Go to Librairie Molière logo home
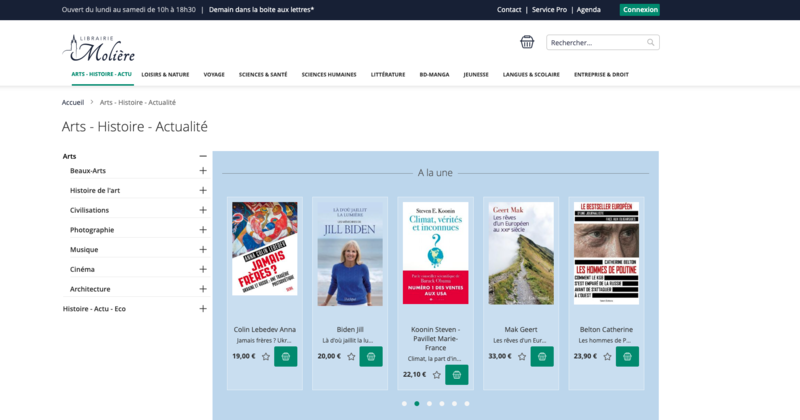This screenshot has width=800, height=420. (x=99, y=48)
